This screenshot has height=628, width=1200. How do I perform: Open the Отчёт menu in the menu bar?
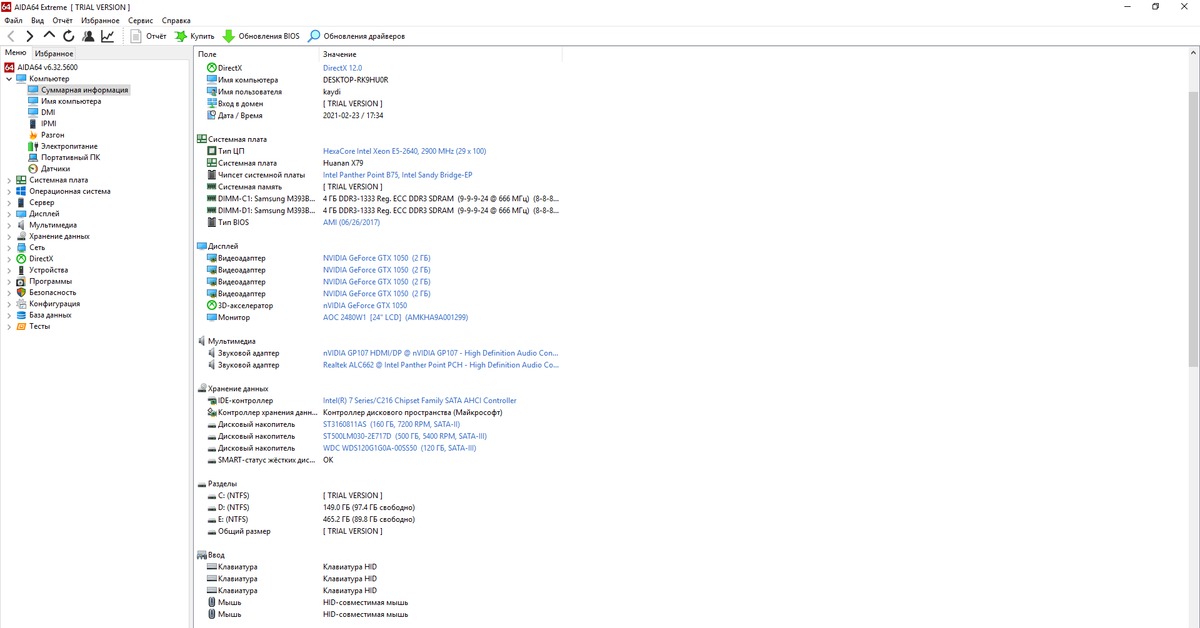click(62, 20)
